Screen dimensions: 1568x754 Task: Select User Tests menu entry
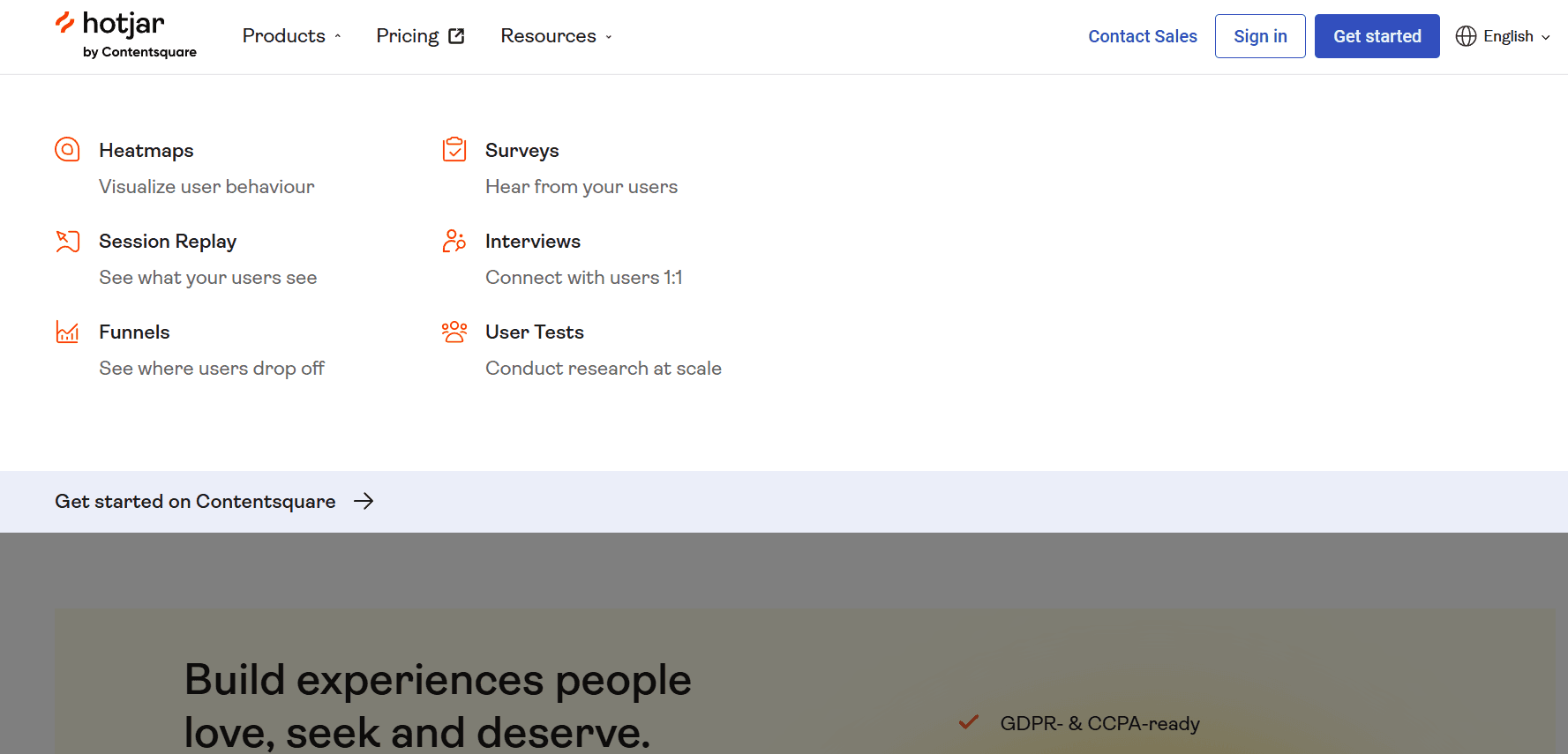click(x=535, y=332)
